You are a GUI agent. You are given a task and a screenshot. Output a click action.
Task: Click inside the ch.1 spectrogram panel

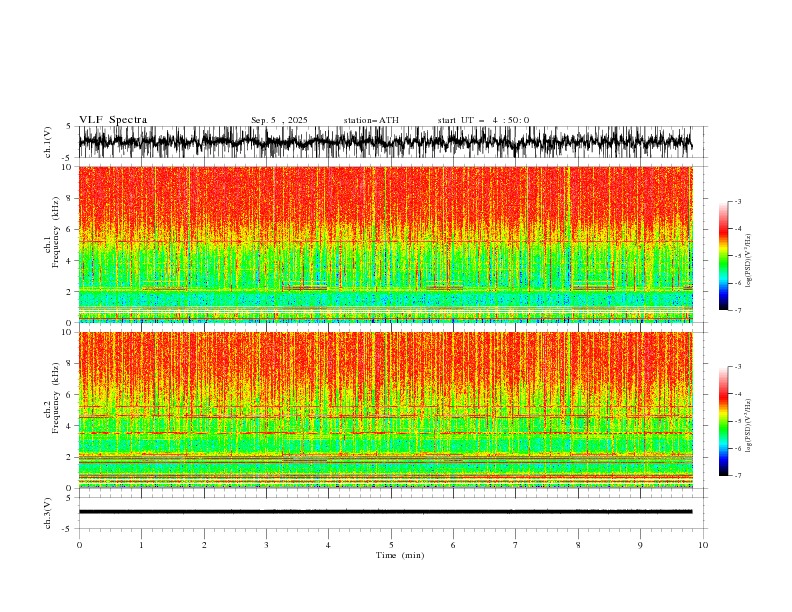click(x=385, y=244)
